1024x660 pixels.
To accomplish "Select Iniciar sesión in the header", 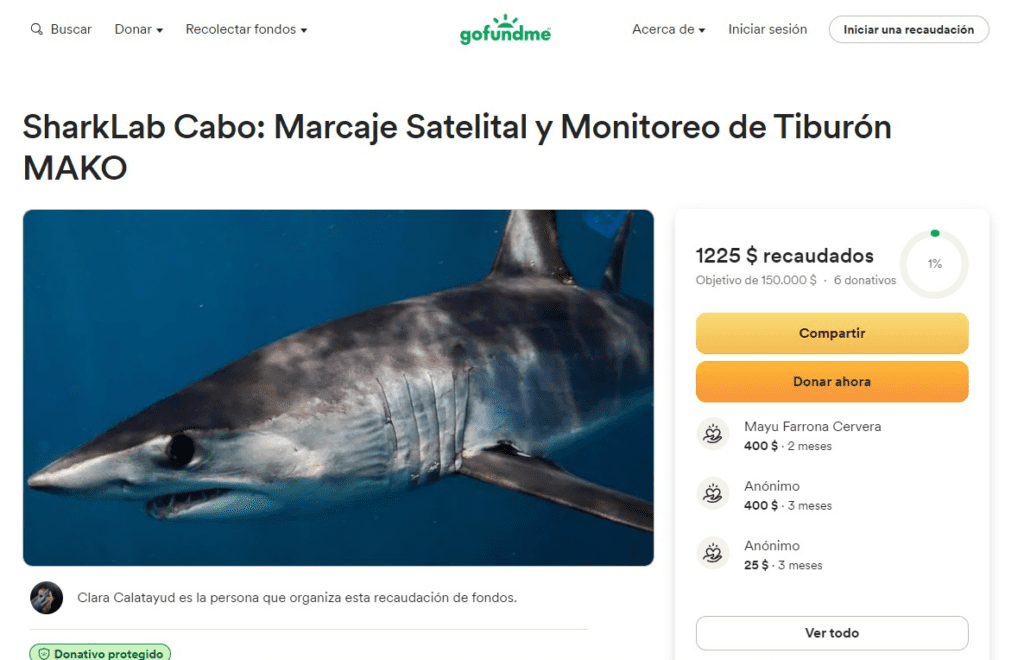I will pyautogui.click(x=767, y=29).
